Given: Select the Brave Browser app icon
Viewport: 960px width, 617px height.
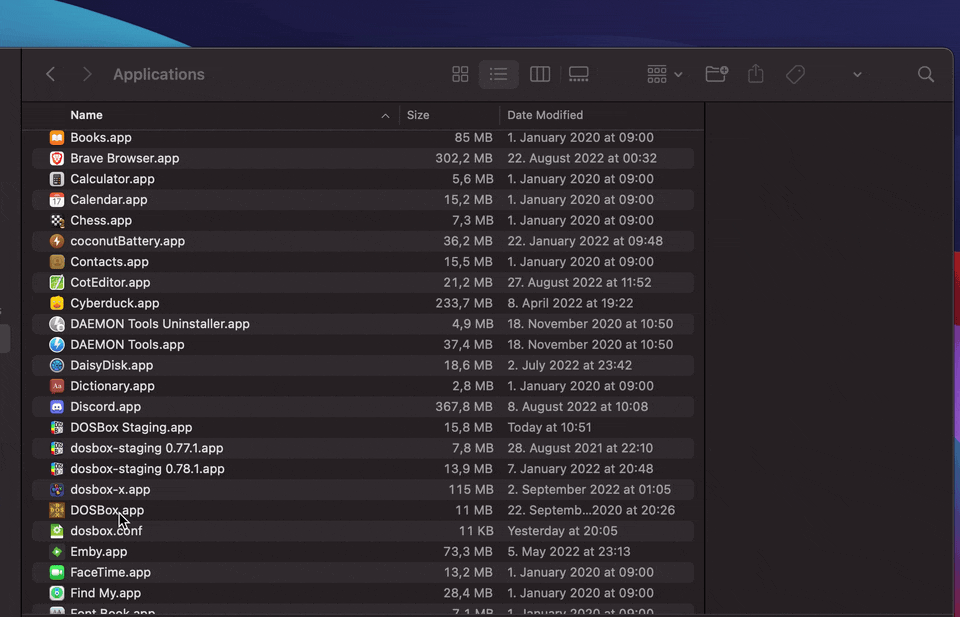Looking at the screenshot, I should (x=57, y=158).
